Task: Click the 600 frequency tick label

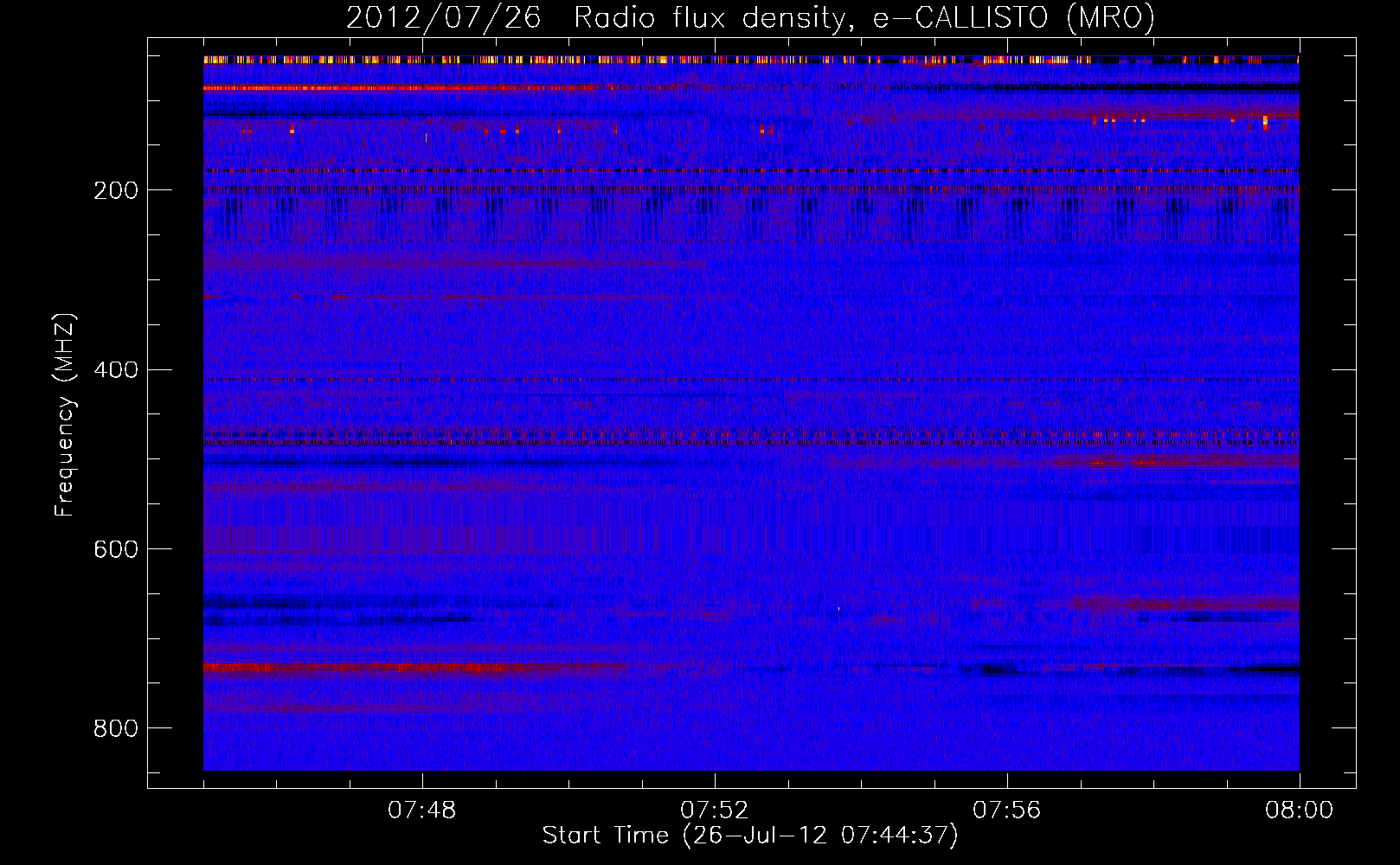Action: (x=115, y=549)
